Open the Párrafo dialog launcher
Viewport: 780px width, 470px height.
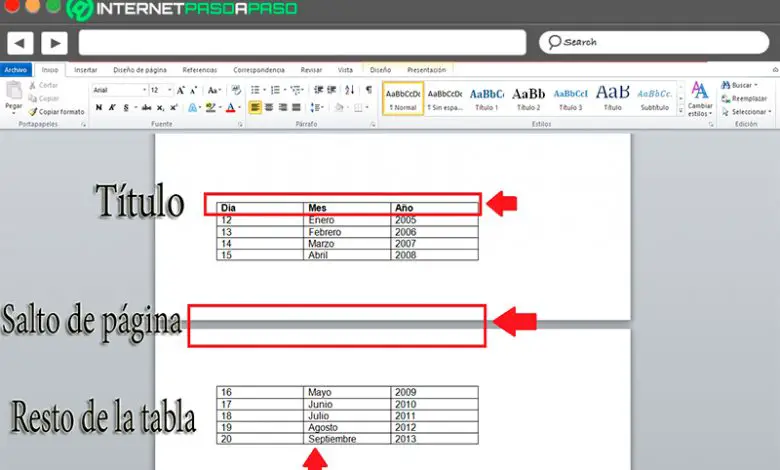[x=373, y=124]
